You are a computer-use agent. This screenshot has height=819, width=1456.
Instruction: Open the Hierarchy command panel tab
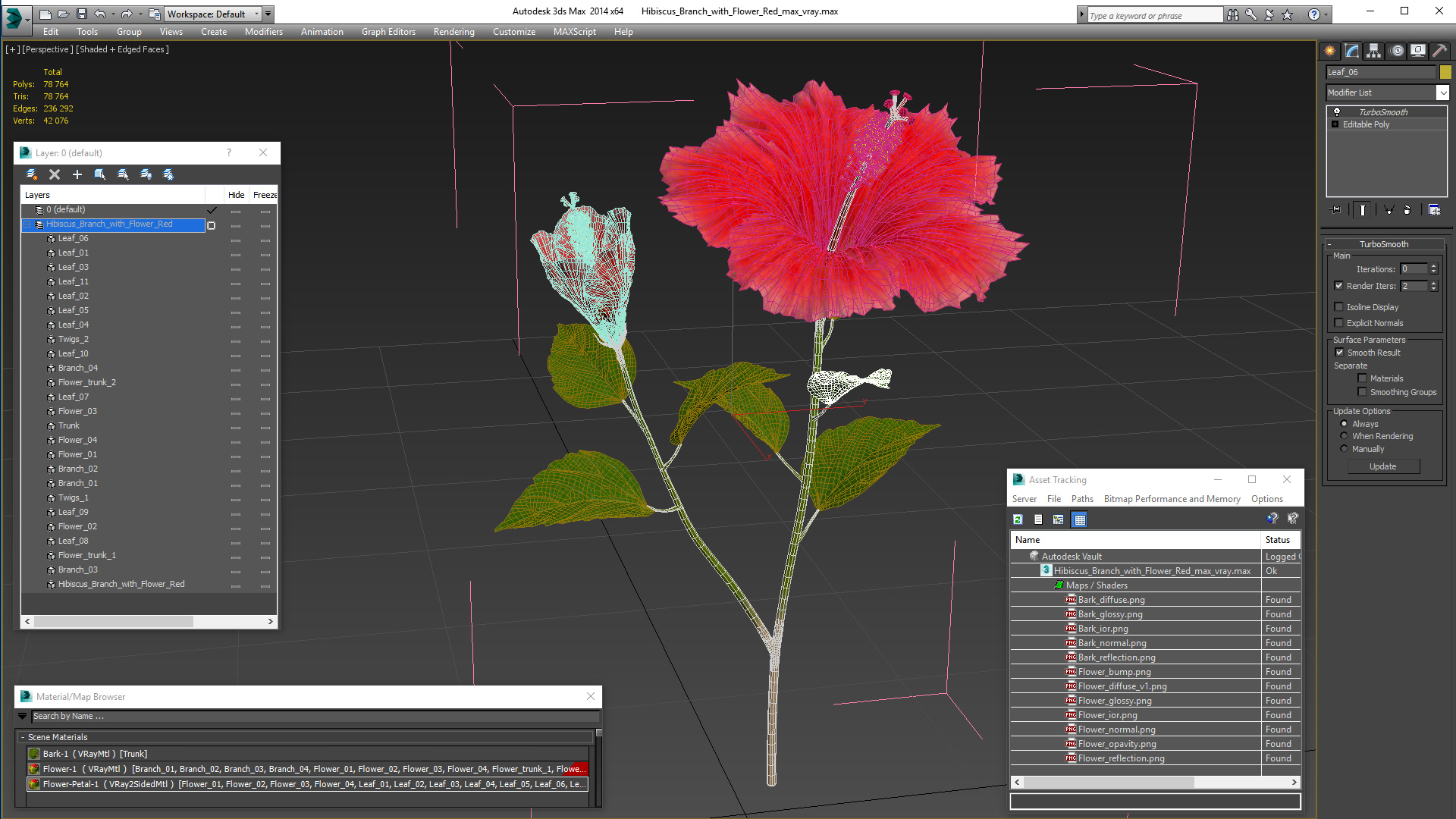[x=1373, y=51]
